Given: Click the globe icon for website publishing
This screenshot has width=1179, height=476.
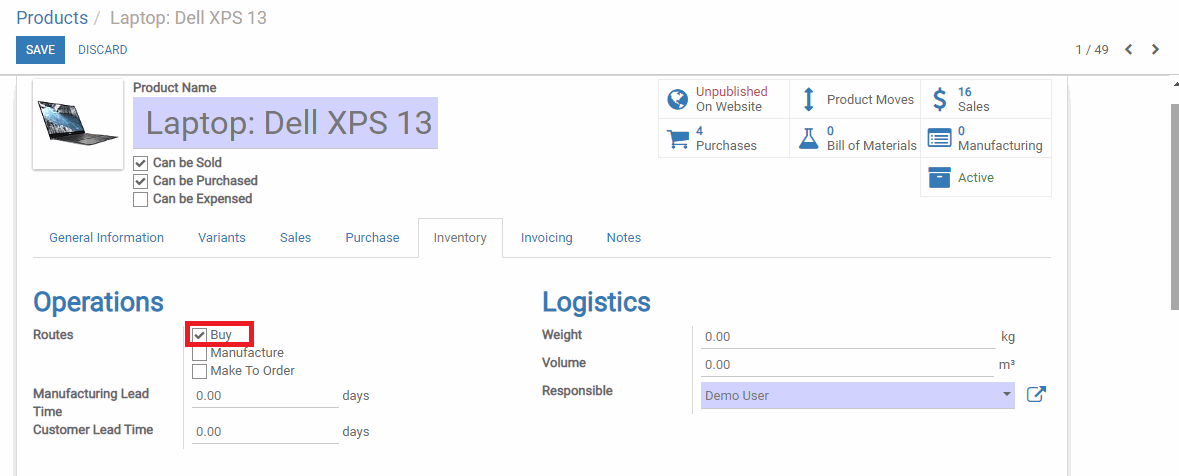Looking at the screenshot, I should coord(677,99).
